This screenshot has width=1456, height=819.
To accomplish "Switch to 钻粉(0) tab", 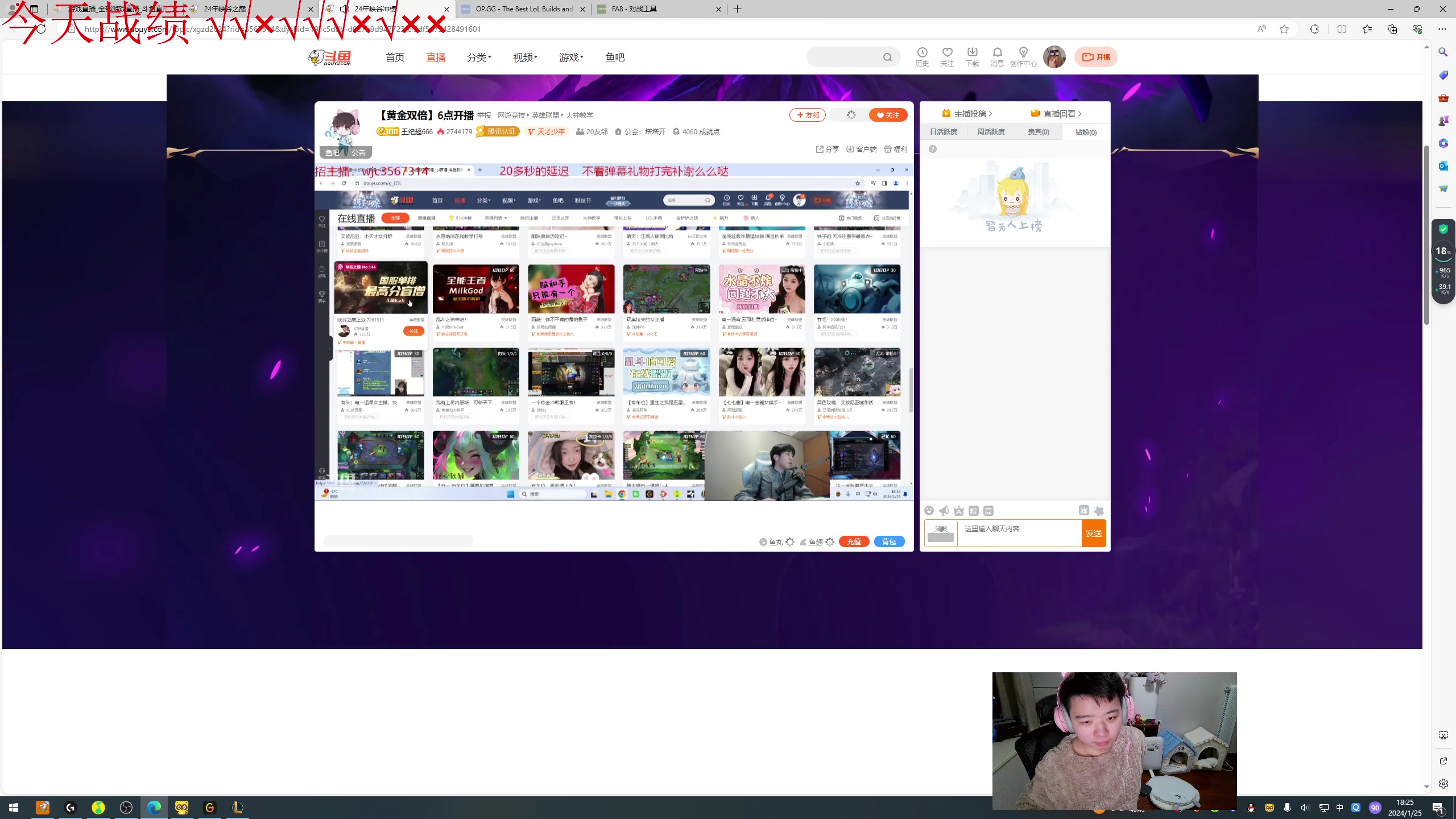I will 1086,132.
